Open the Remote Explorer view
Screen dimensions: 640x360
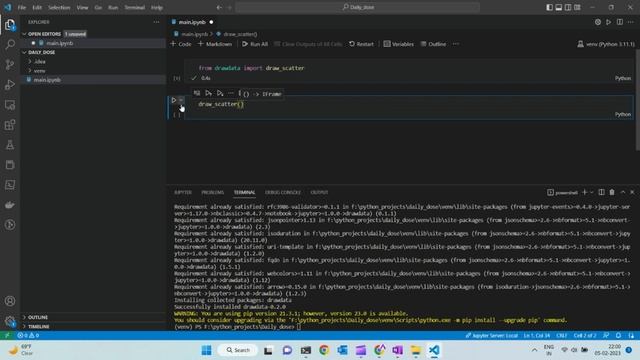click(10, 105)
